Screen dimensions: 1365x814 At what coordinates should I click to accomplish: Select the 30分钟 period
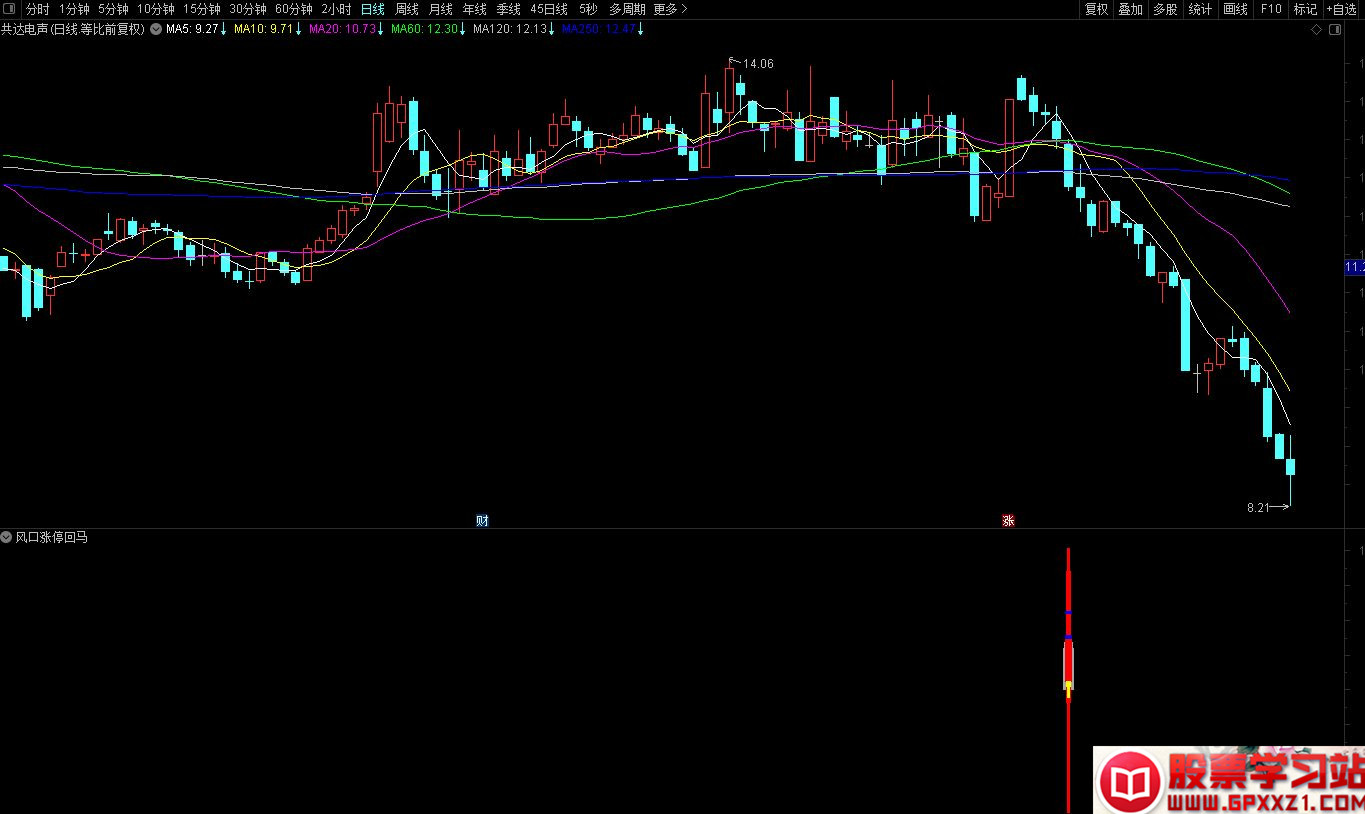click(248, 9)
